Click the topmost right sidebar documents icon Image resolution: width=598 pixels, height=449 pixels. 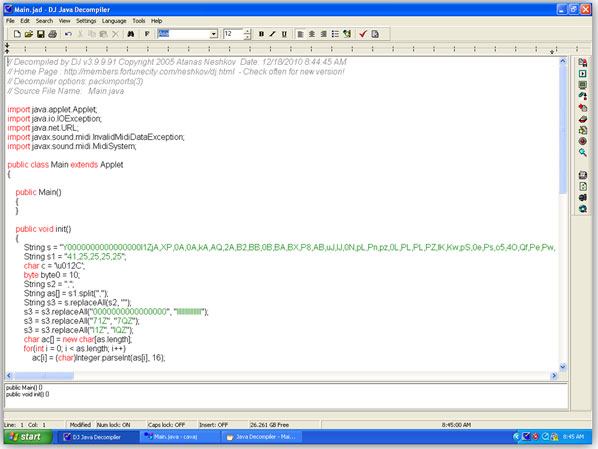[582, 62]
